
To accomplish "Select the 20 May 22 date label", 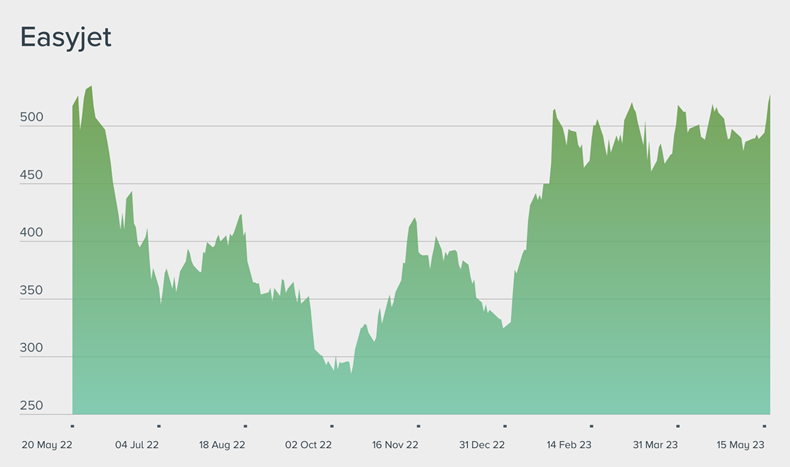I will 49,444.
